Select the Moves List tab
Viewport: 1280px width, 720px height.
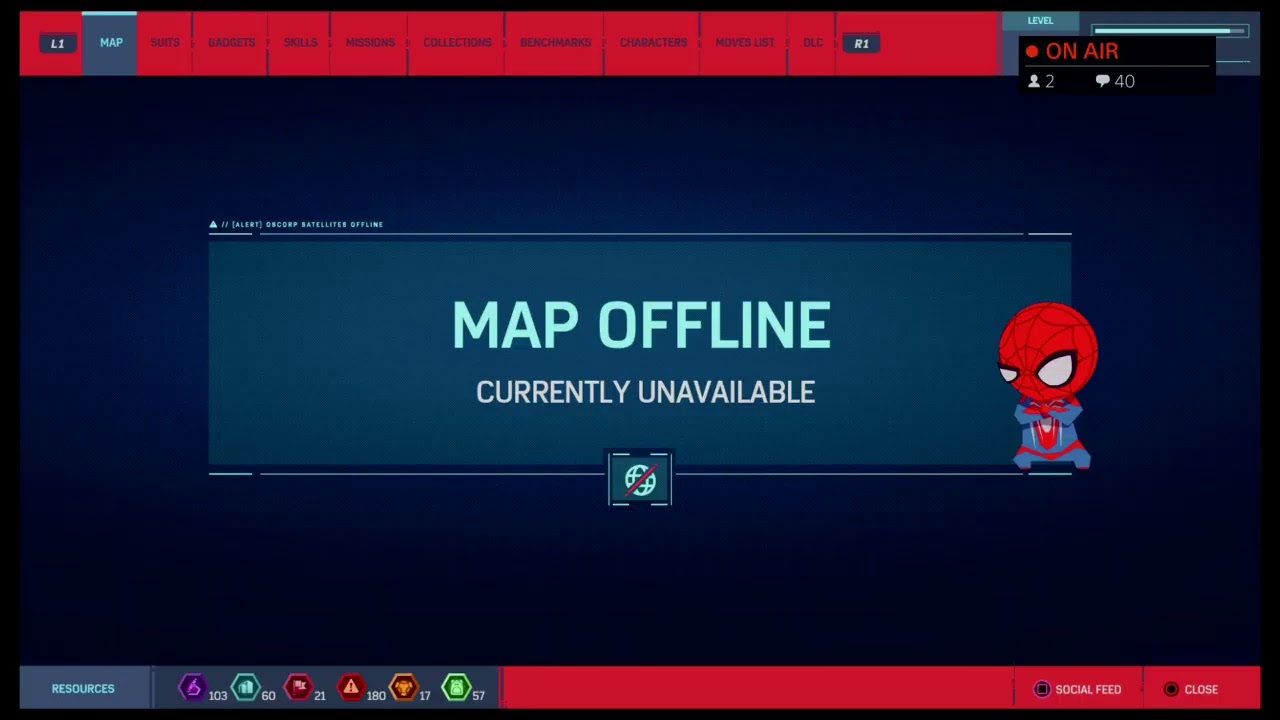(745, 43)
